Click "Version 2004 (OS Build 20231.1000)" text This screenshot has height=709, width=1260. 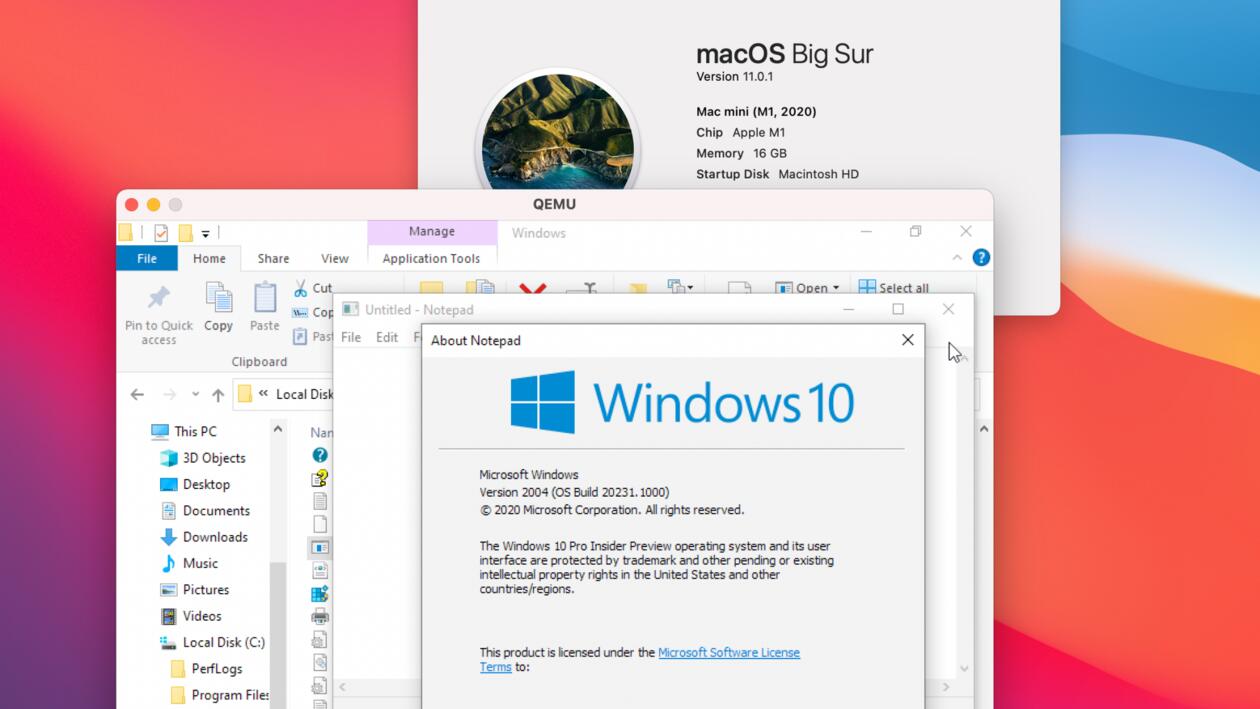point(574,492)
